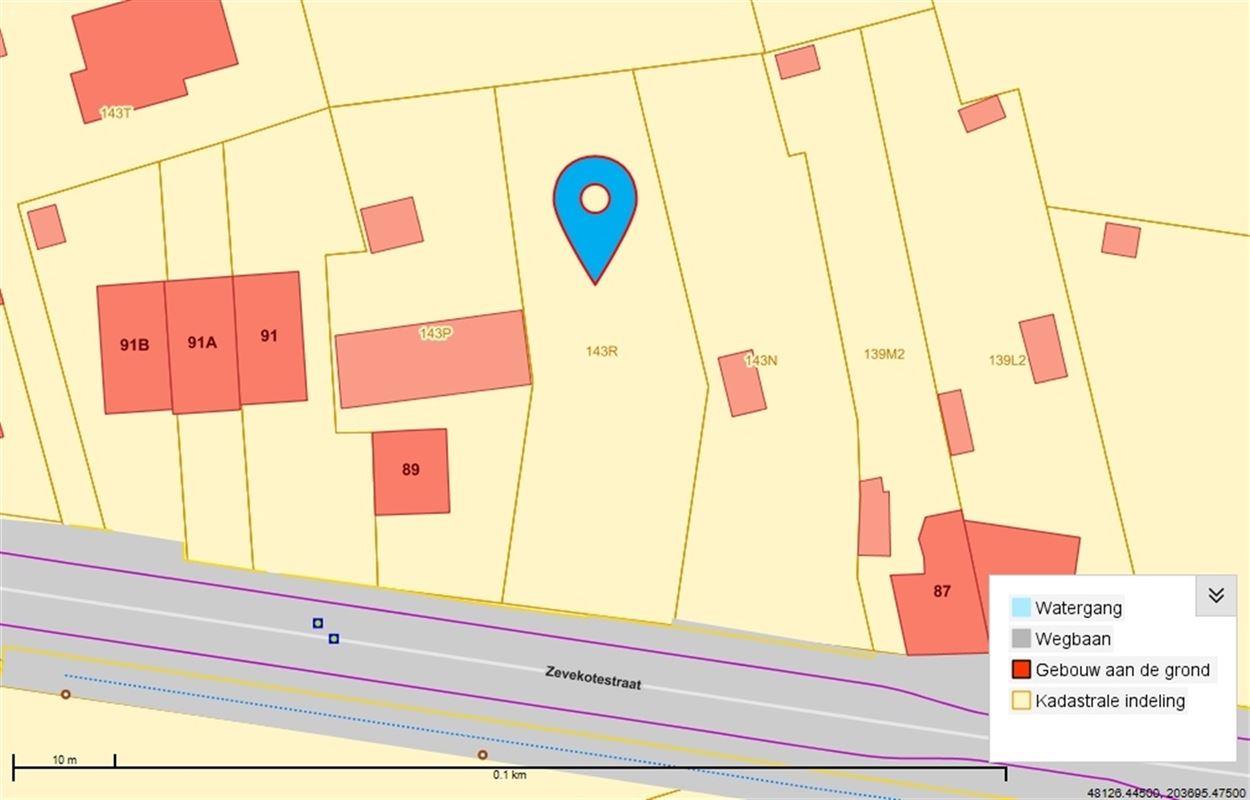
Task: Select house number 89
Action: 411,469
